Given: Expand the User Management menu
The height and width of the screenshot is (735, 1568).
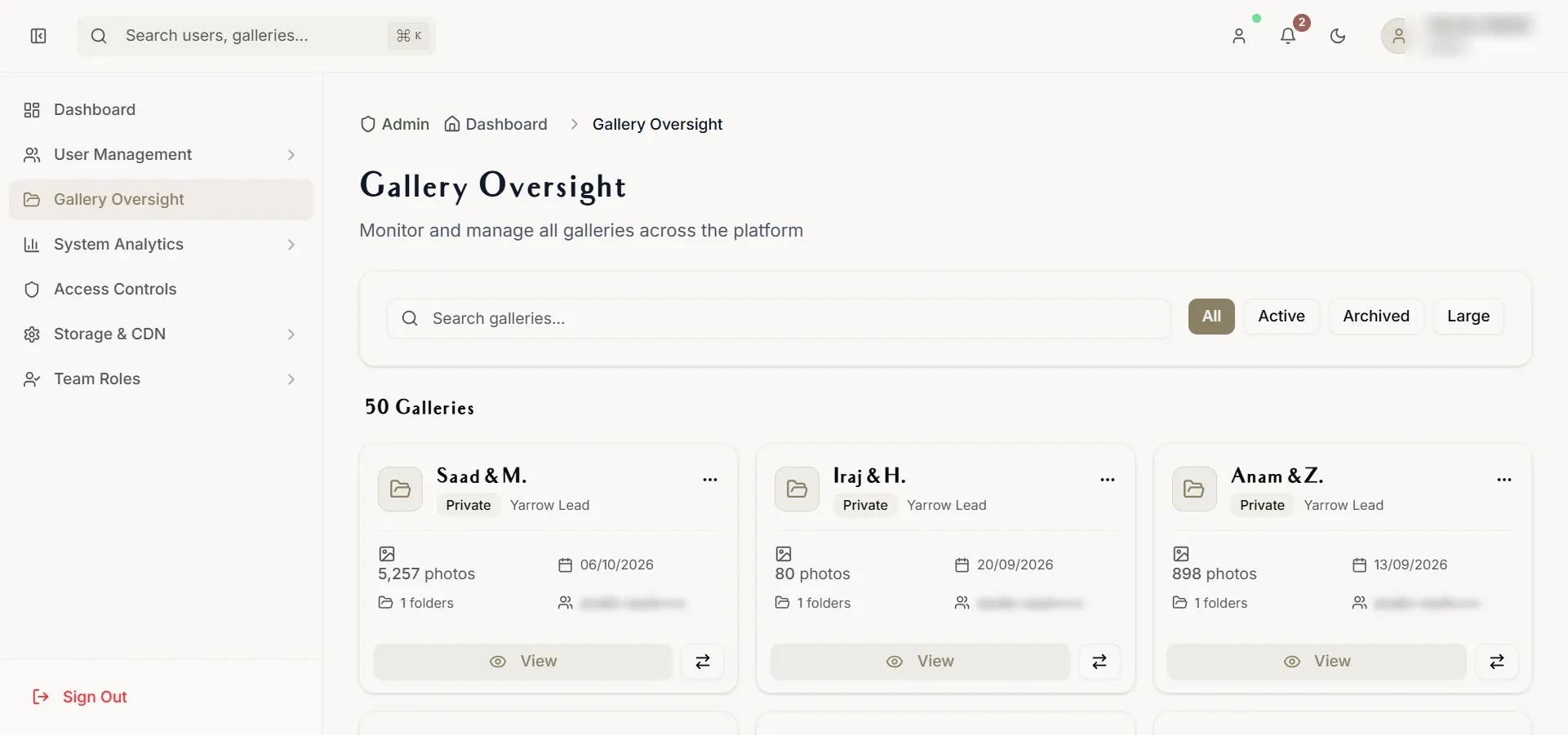Looking at the screenshot, I should pos(161,155).
